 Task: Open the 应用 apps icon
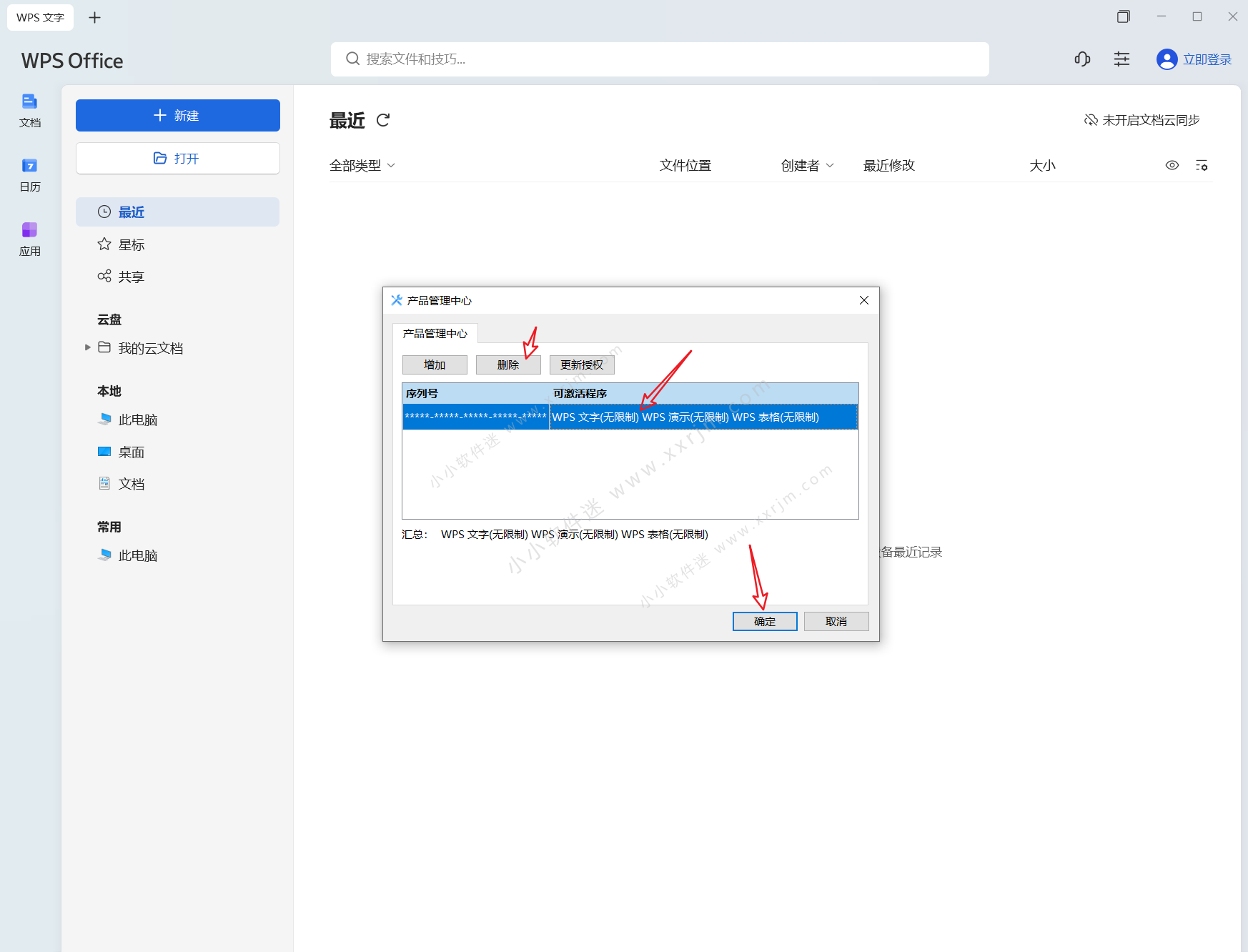tap(29, 239)
